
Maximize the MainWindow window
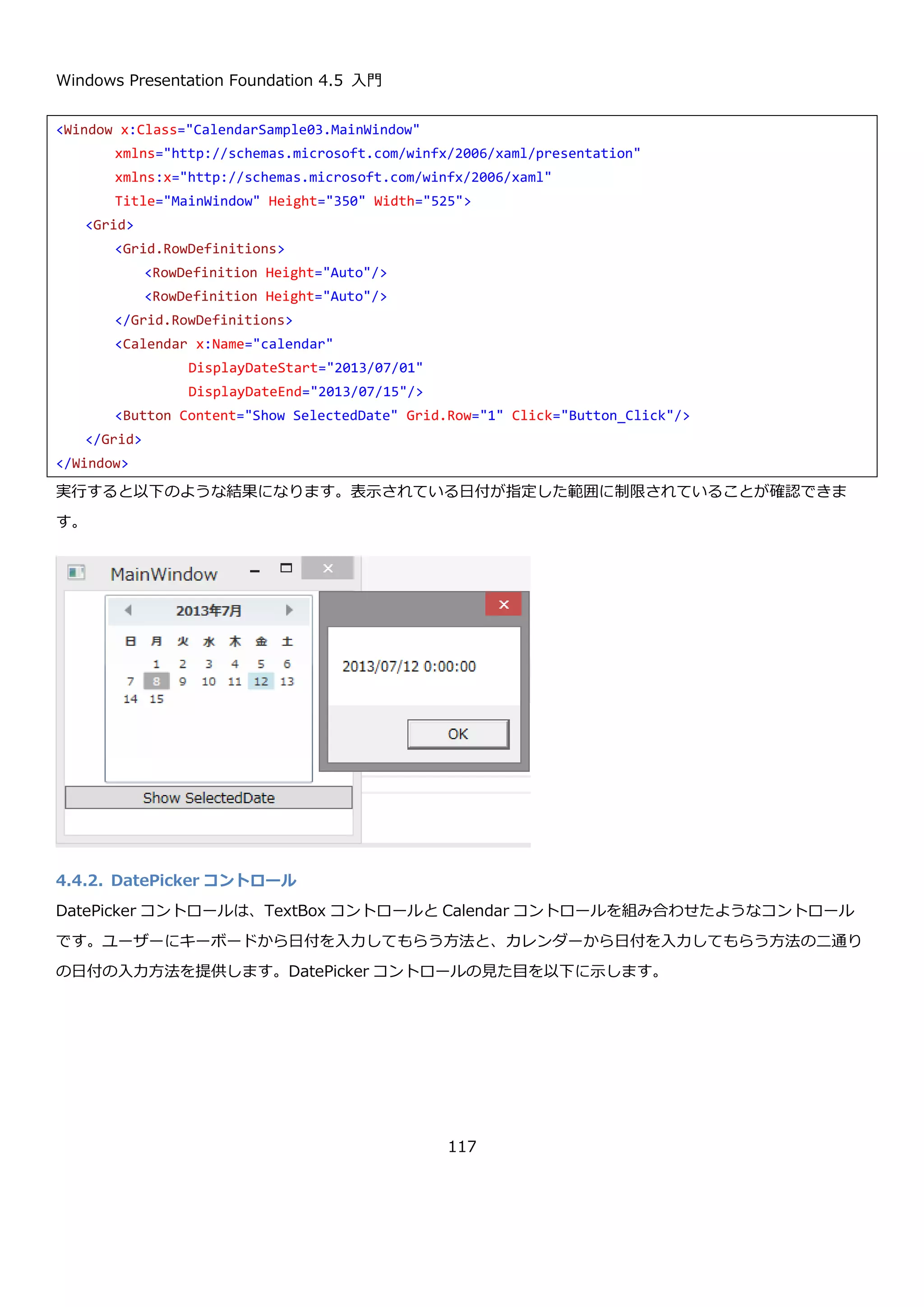[286, 568]
